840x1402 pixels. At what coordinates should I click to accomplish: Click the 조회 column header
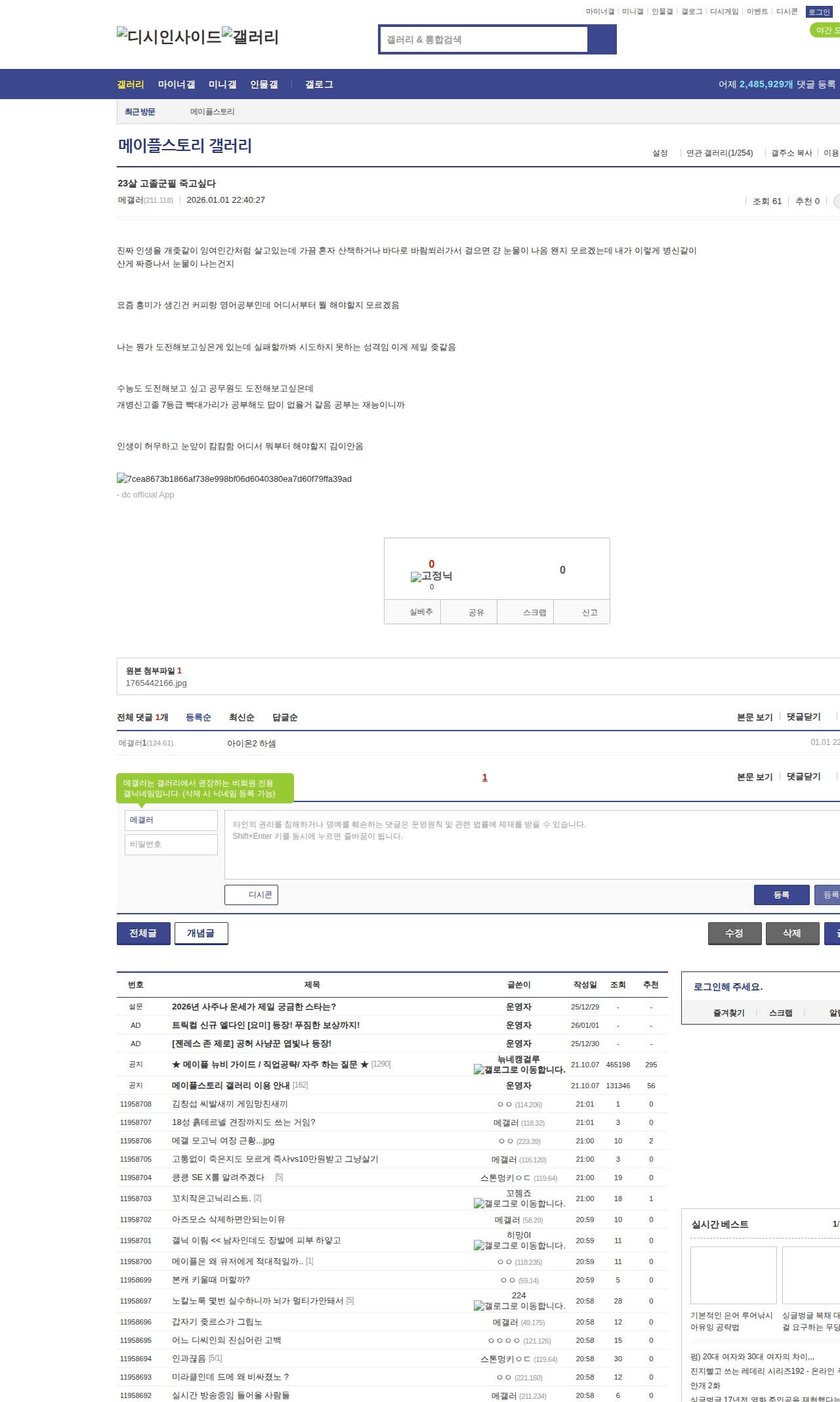pos(618,985)
